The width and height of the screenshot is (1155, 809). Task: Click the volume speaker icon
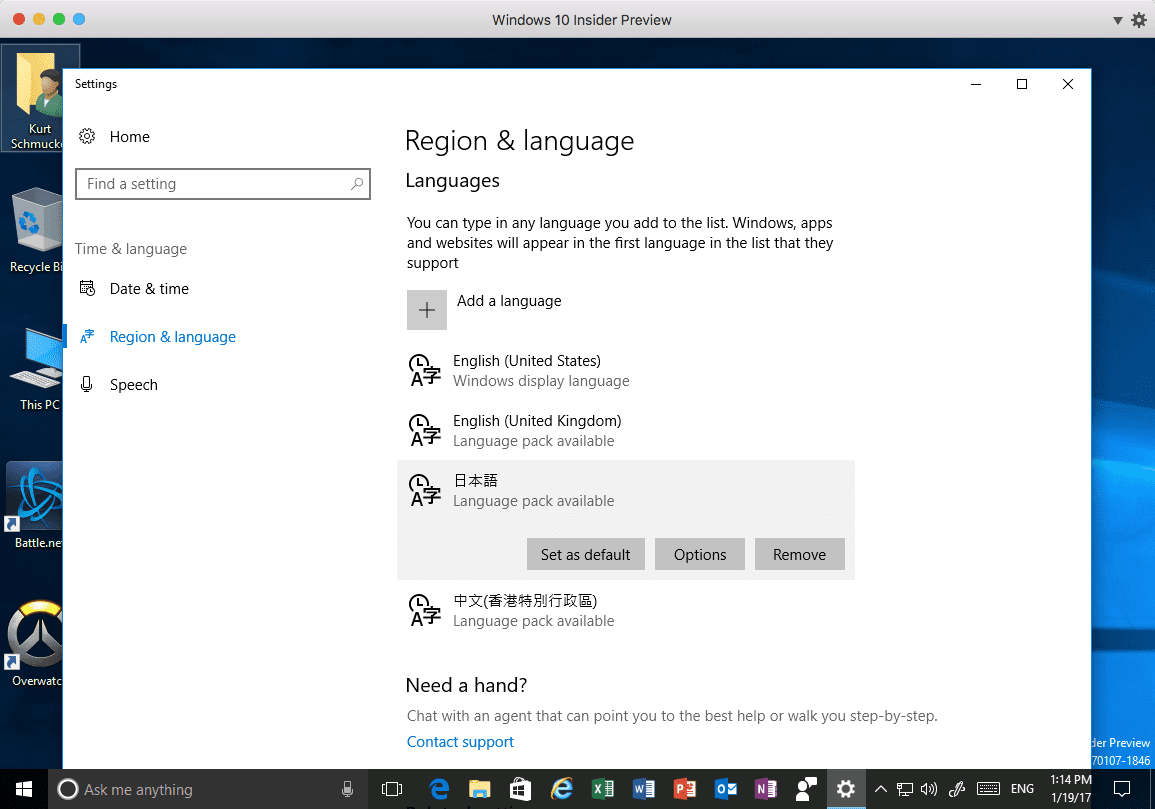click(930, 789)
